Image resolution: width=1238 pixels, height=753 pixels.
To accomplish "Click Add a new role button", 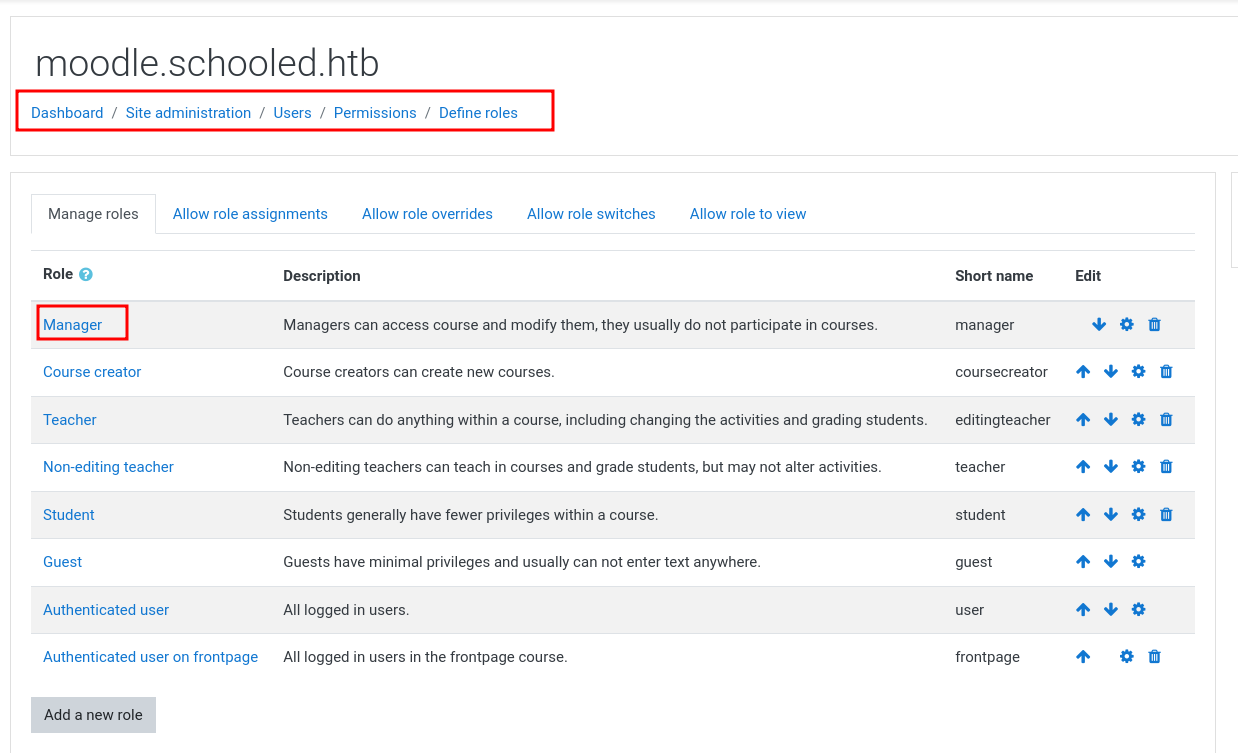I will coord(93,715).
